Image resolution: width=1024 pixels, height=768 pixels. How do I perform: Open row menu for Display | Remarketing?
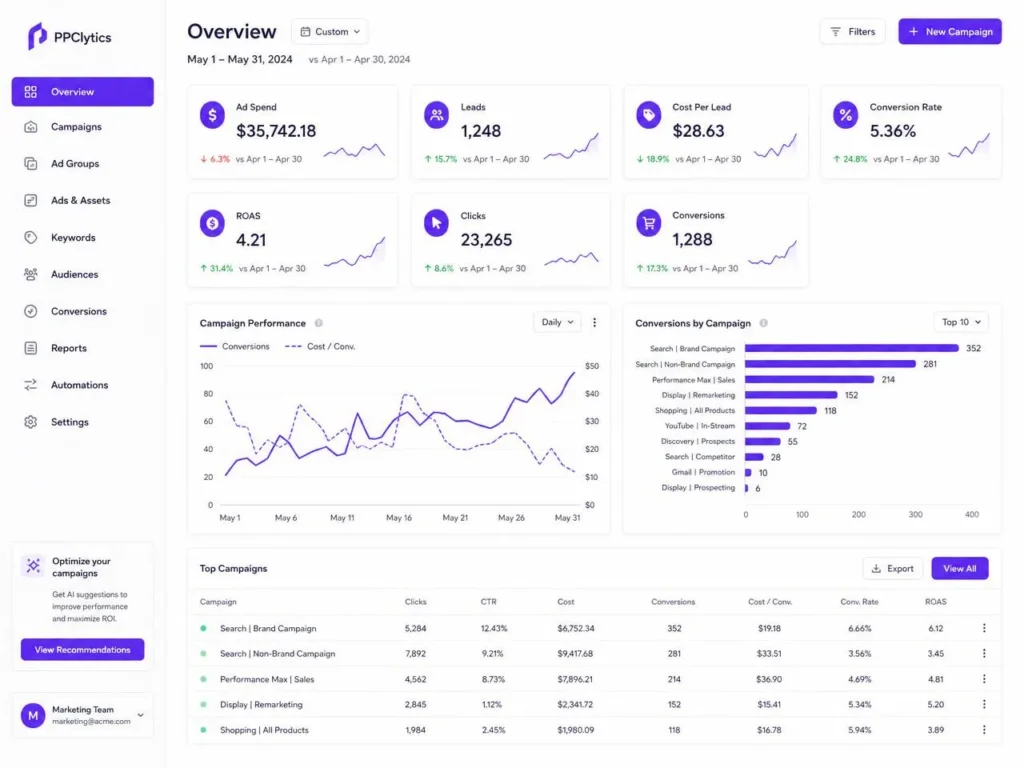pos(984,704)
